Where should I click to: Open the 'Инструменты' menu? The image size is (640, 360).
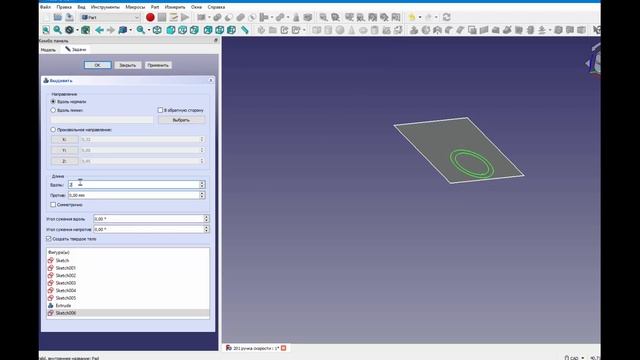105,7
